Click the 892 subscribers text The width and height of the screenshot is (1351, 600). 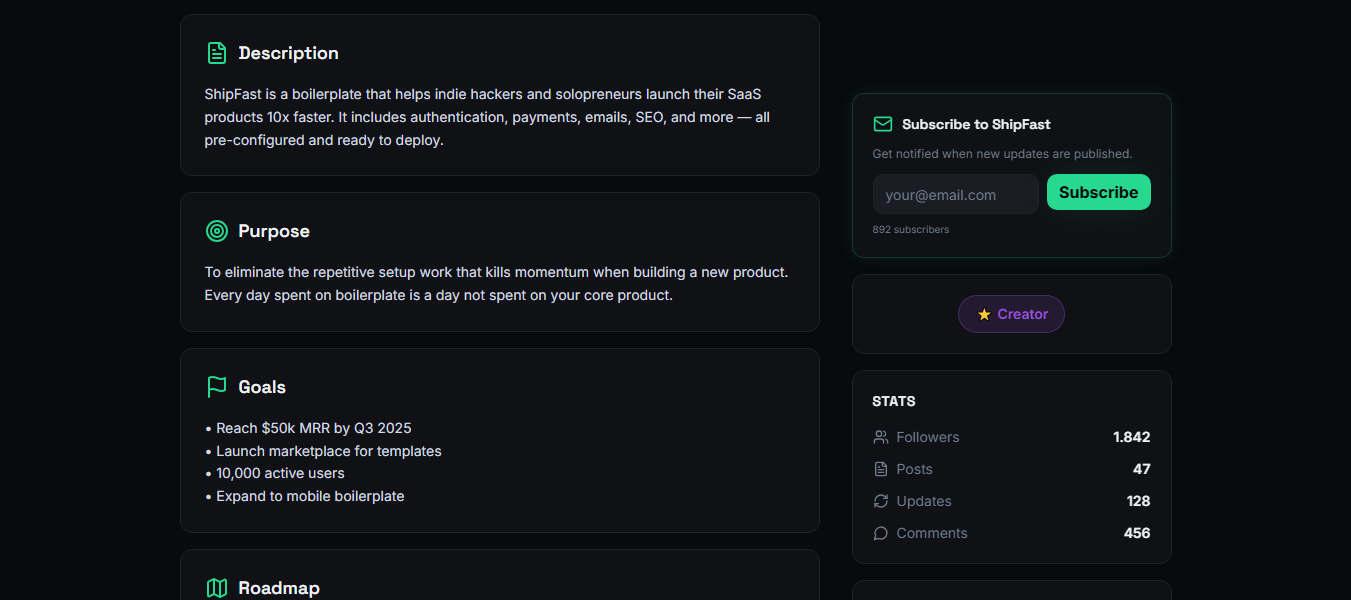coord(910,229)
